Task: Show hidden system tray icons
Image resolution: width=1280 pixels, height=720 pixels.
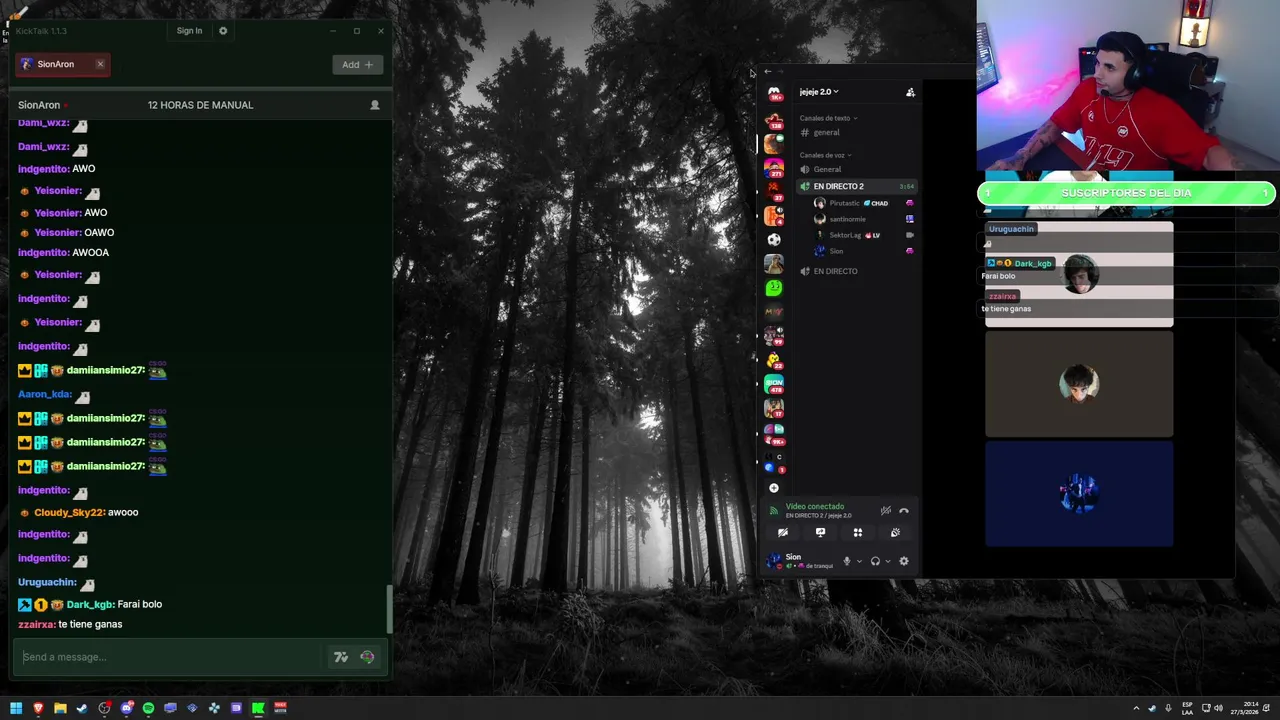Action: pyautogui.click(x=1136, y=709)
